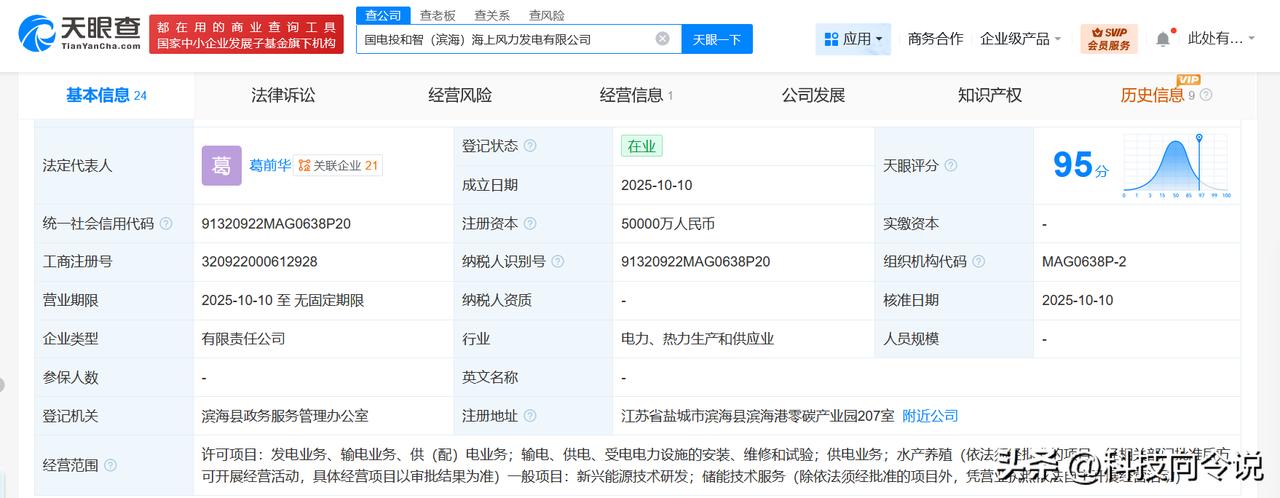Click the notification bell icon
This screenshot has height=498, width=1280.
click(x=1162, y=39)
